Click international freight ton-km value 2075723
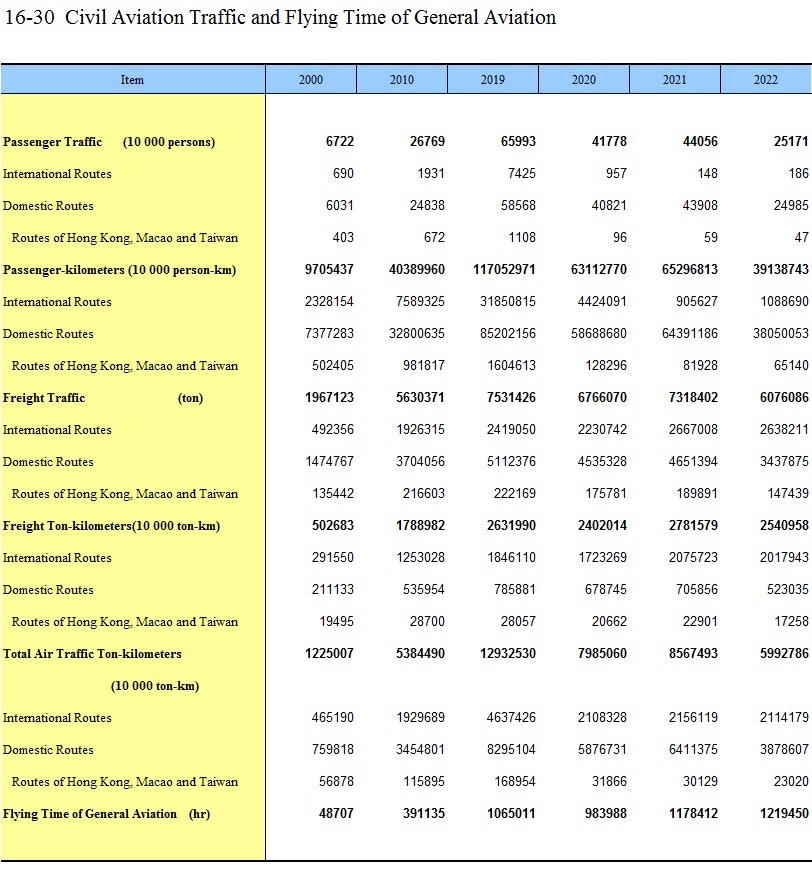This screenshot has height=894, width=812. point(693,557)
